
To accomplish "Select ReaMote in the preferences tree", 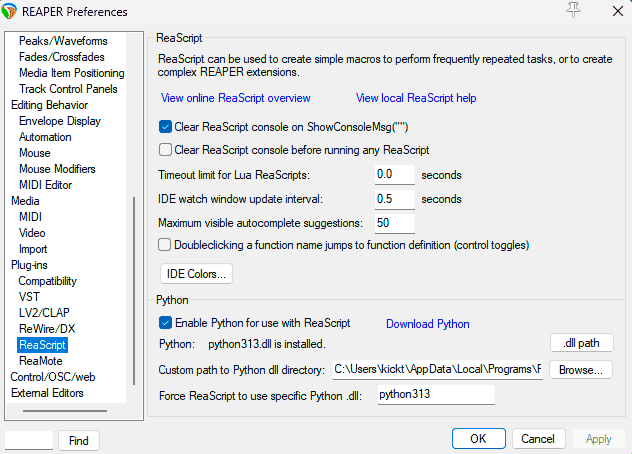I will 40,361.
